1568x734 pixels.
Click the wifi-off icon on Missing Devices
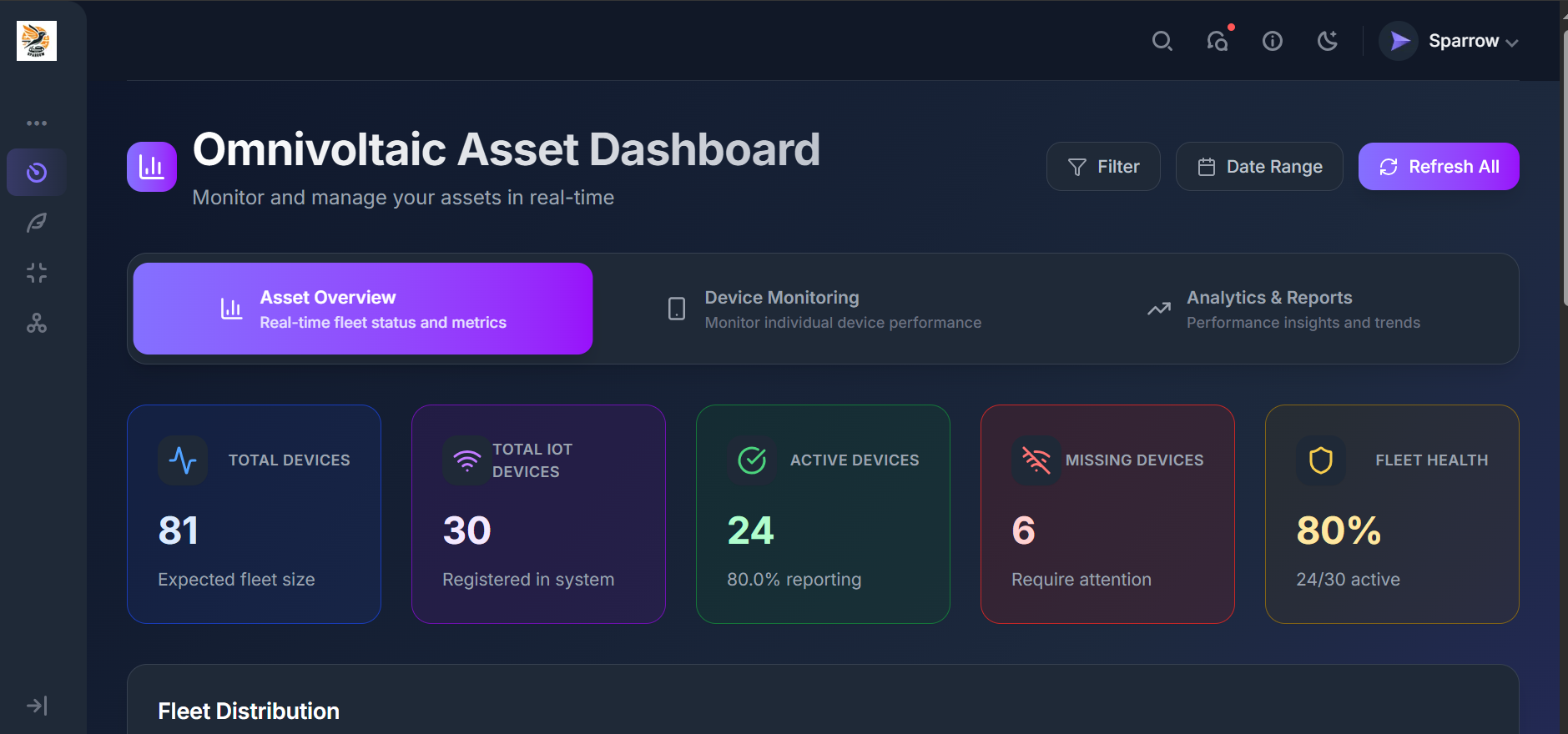pyautogui.click(x=1036, y=460)
